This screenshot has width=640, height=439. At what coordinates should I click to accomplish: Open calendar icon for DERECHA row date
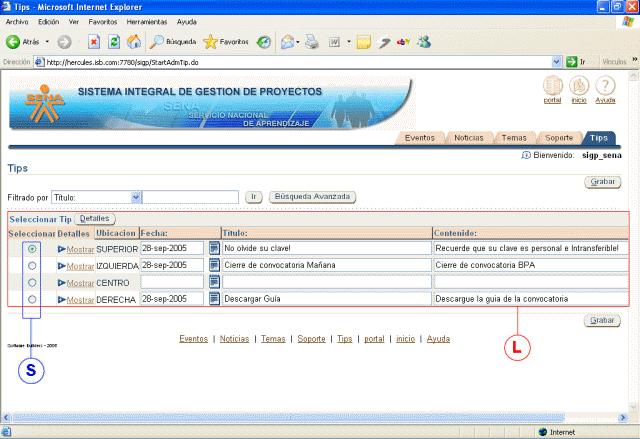click(x=214, y=299)
